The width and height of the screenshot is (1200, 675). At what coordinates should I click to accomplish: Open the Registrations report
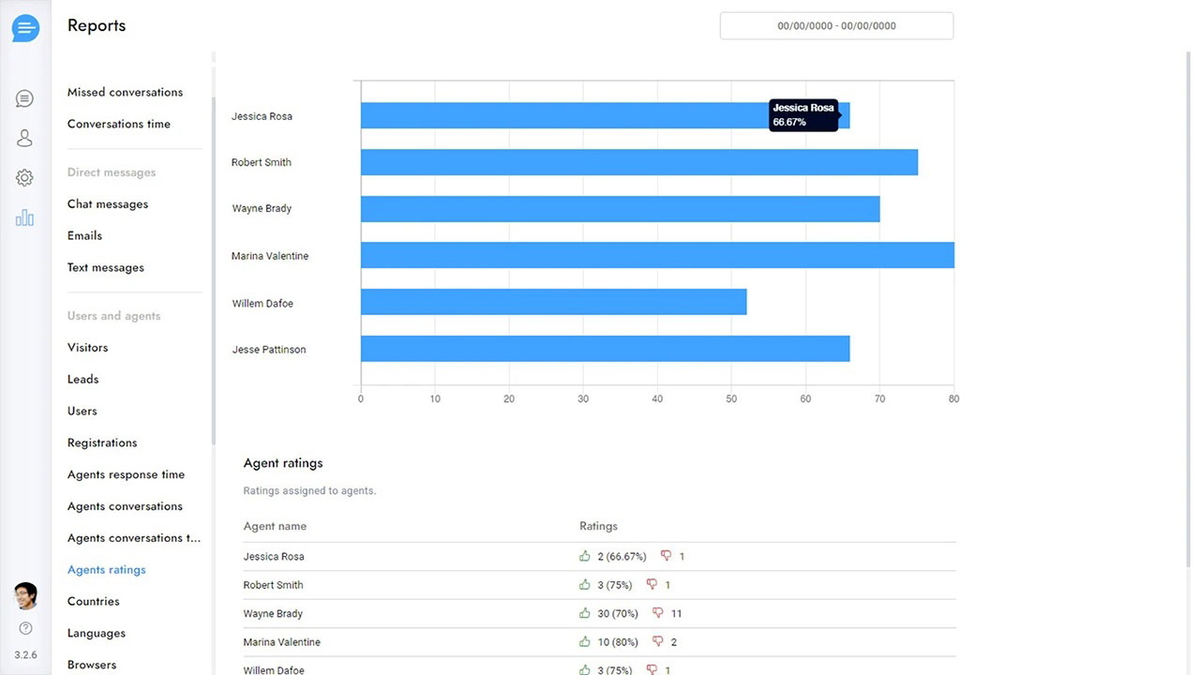point(102,442)
